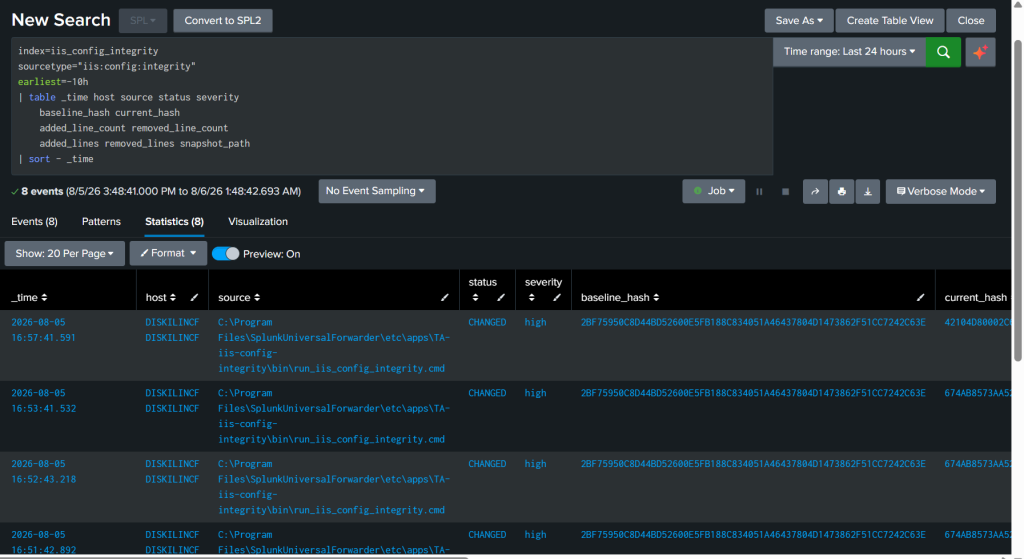Open the Verbose Mode dropdown

coord(940,191)
